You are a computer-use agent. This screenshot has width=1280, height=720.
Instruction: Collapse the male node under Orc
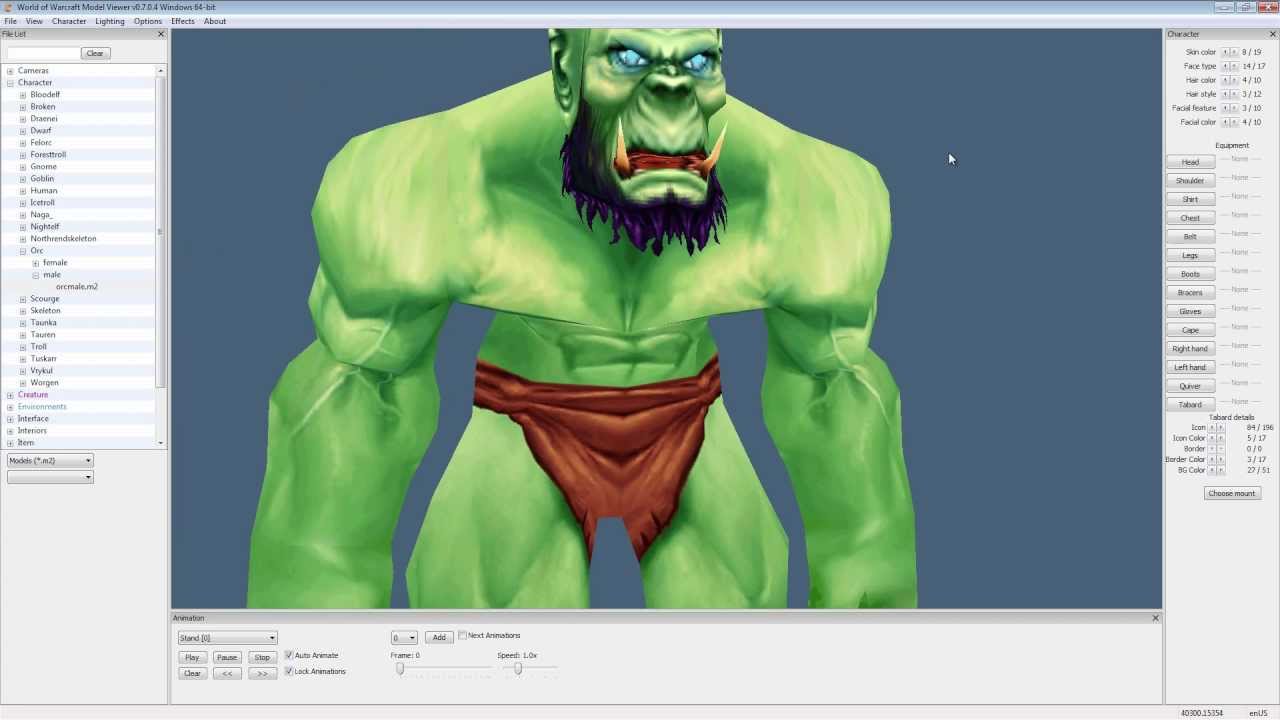tap(36, 275)
